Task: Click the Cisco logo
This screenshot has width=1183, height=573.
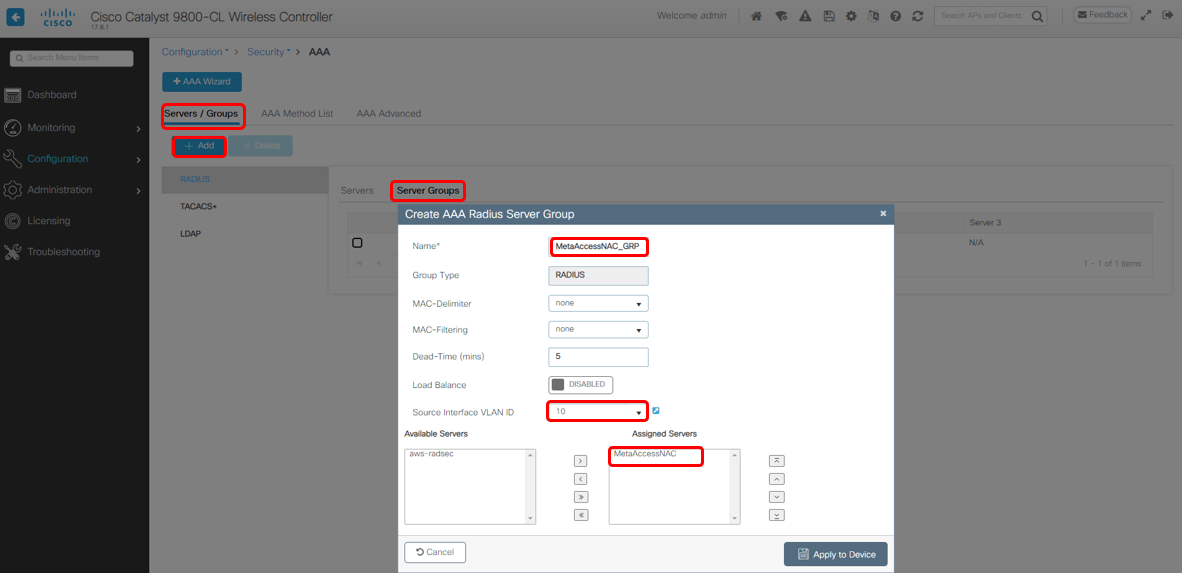Action: pos(57,17)
